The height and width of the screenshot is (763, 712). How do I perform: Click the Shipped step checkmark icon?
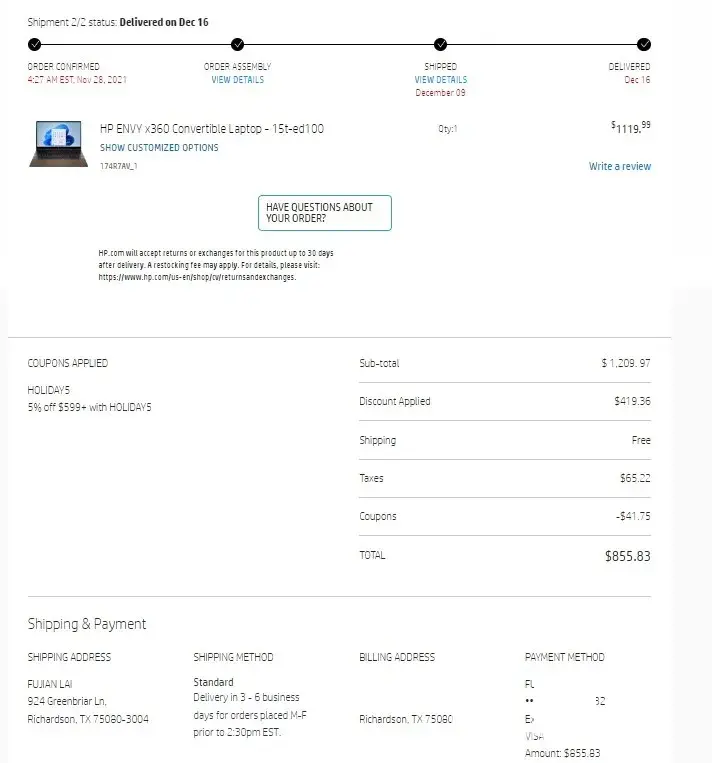click(x=440, y=44)
